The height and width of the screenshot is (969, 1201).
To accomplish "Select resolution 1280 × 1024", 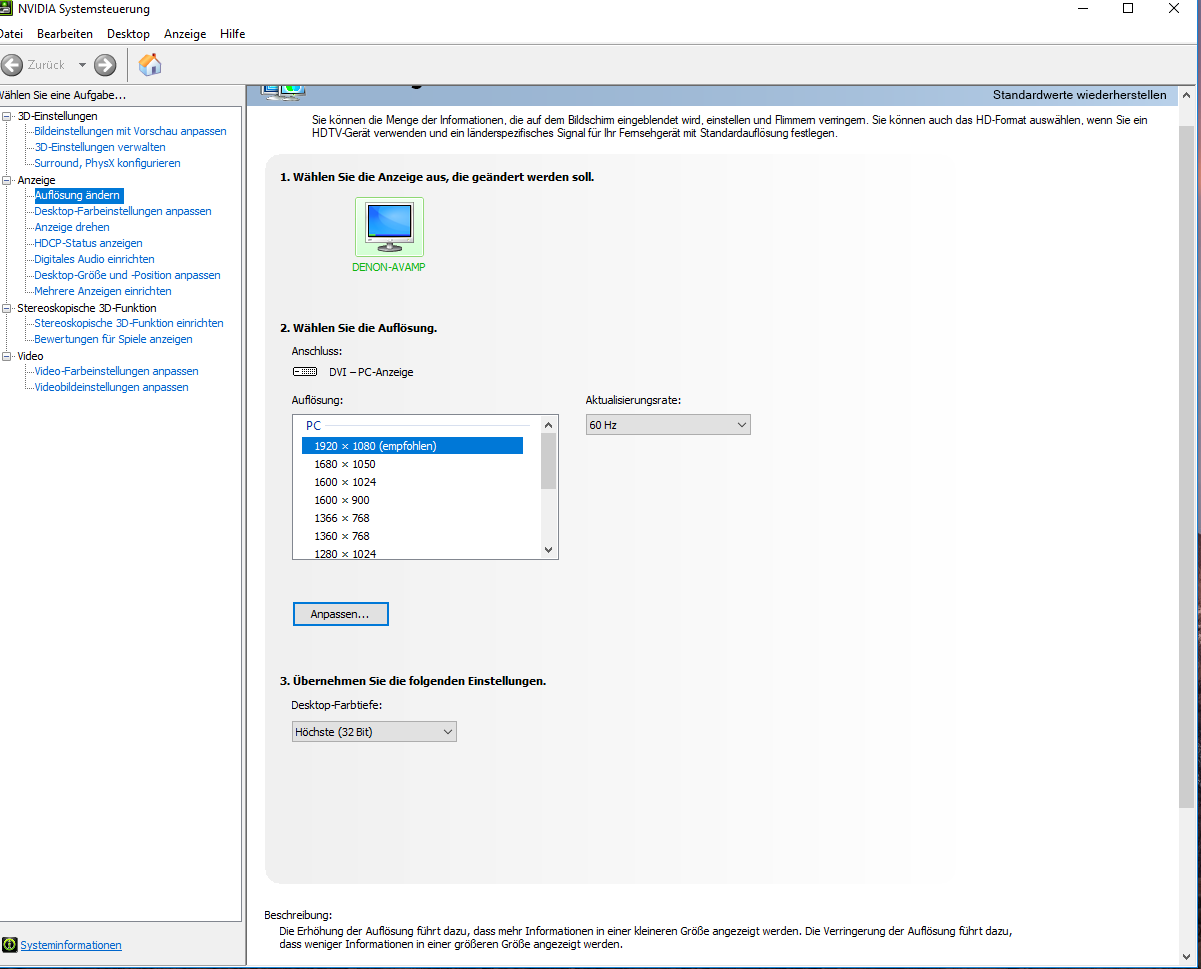I will click(x=344, y=553).
